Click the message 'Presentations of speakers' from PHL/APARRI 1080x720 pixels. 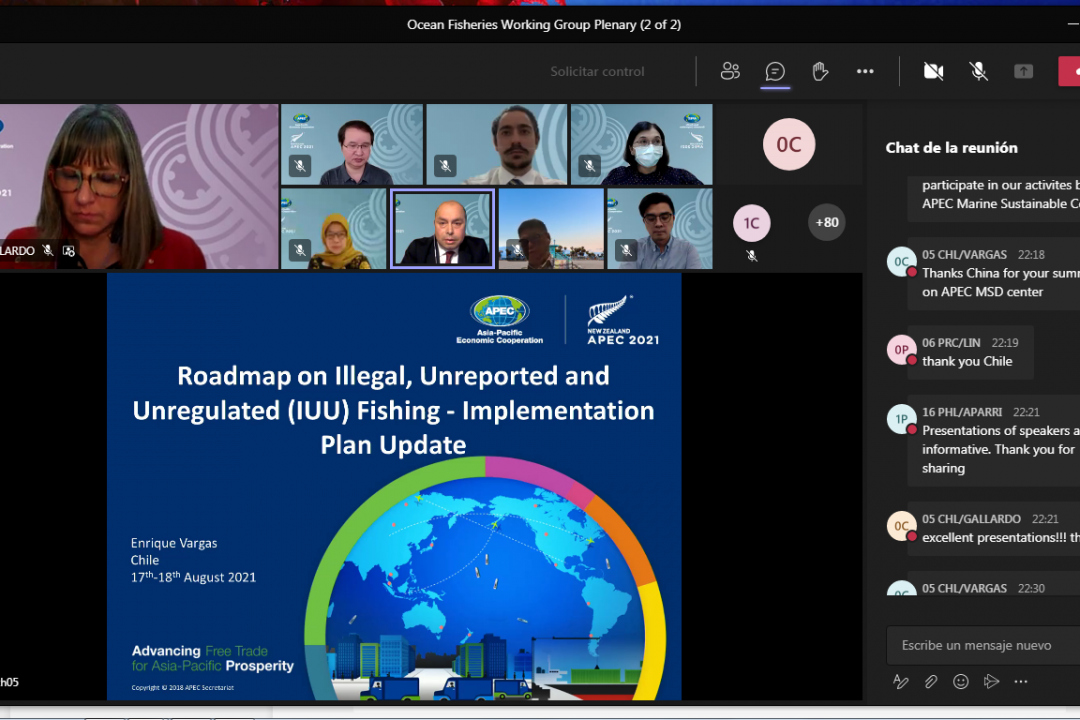pyautogui.click(x=1001, y=449)
